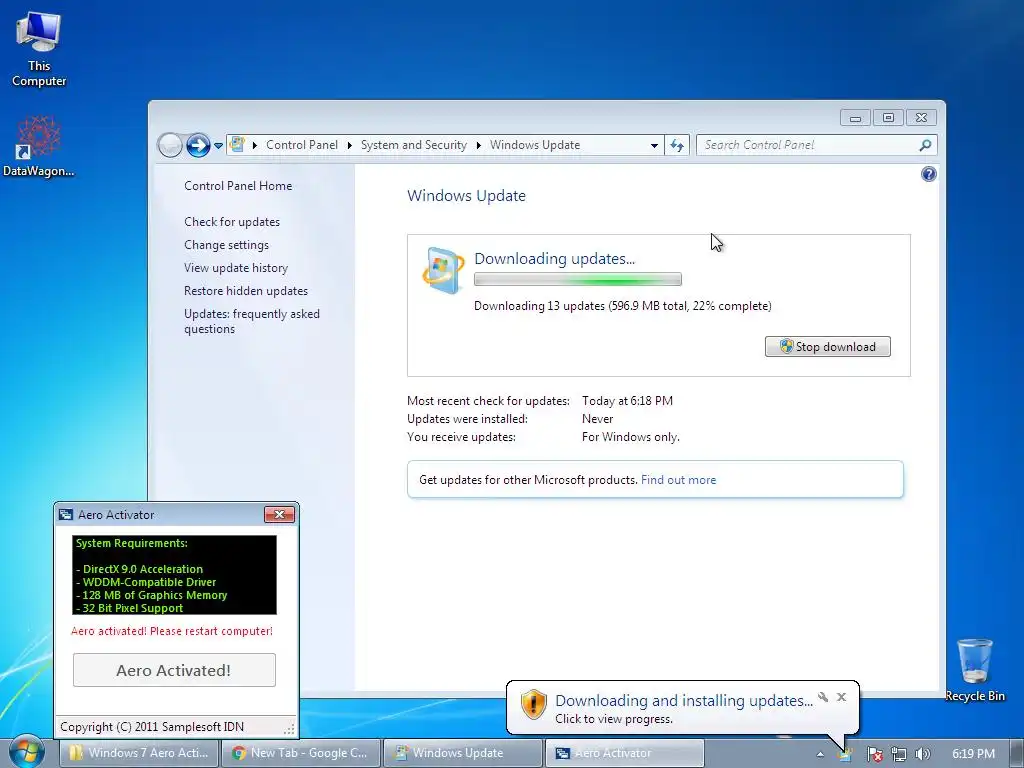Click 'Downloading 13 updates' status text
The width and height of the screenshot is (1024, 768).
(622, 306)
